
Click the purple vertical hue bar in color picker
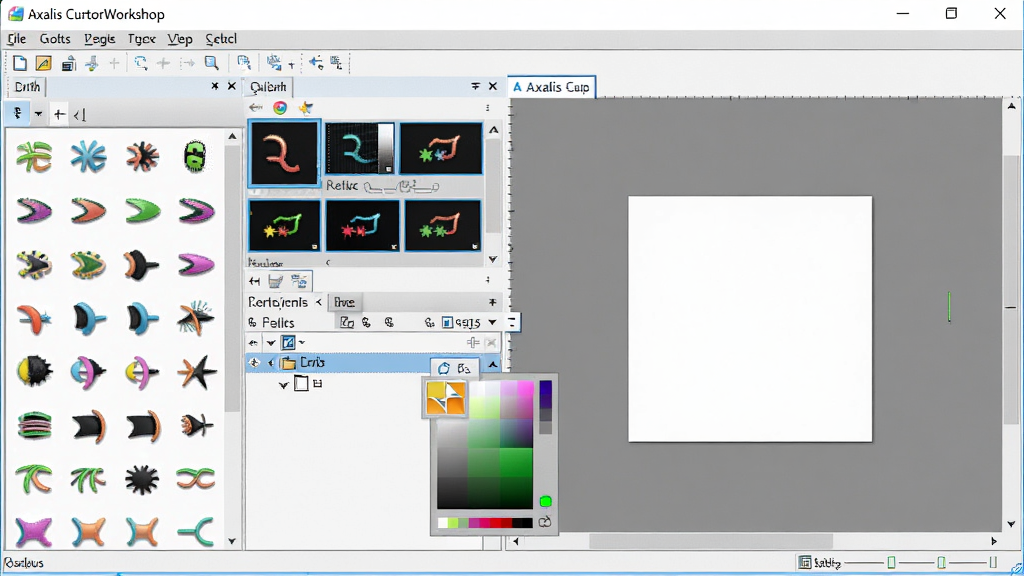click(545, 406)
